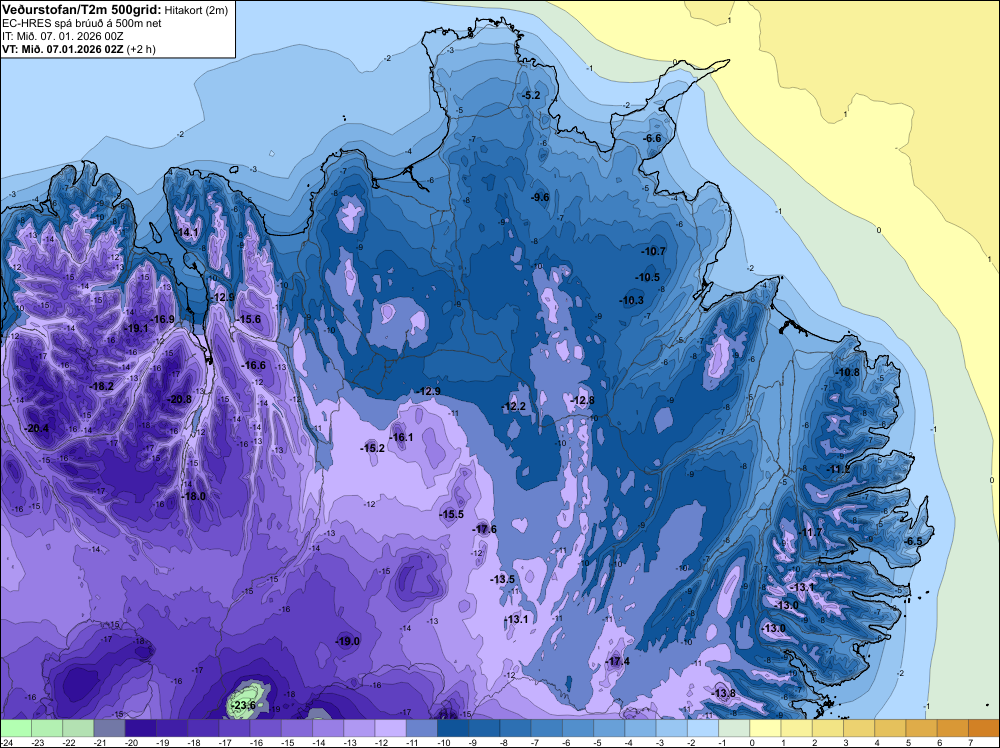The height and width of the screenshot is (748, 1000).
Task: Click the -23.6 value on green spot
Action: (243, 705)
